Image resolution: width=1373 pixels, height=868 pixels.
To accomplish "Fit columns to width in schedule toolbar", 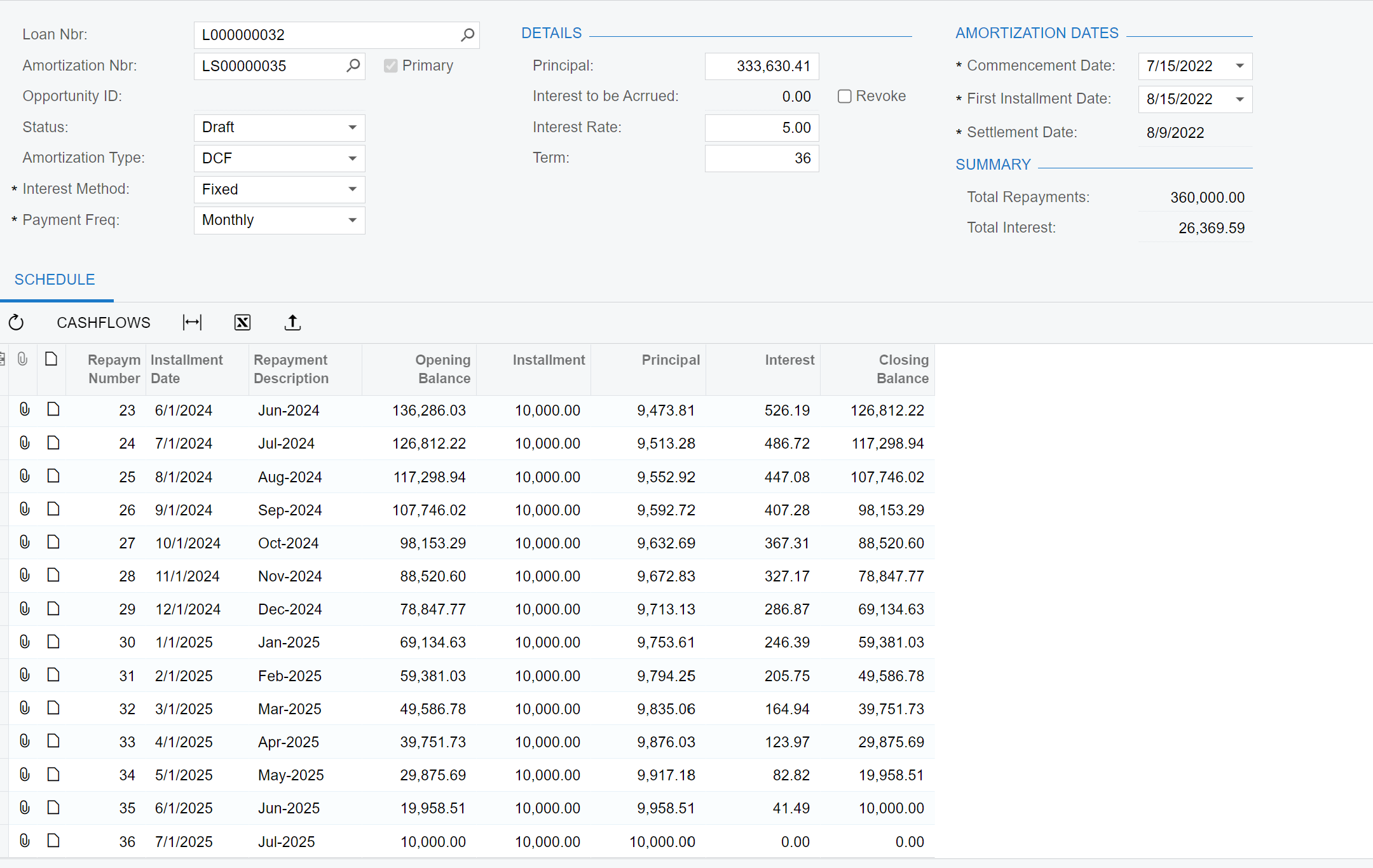I will pos(192,323).
